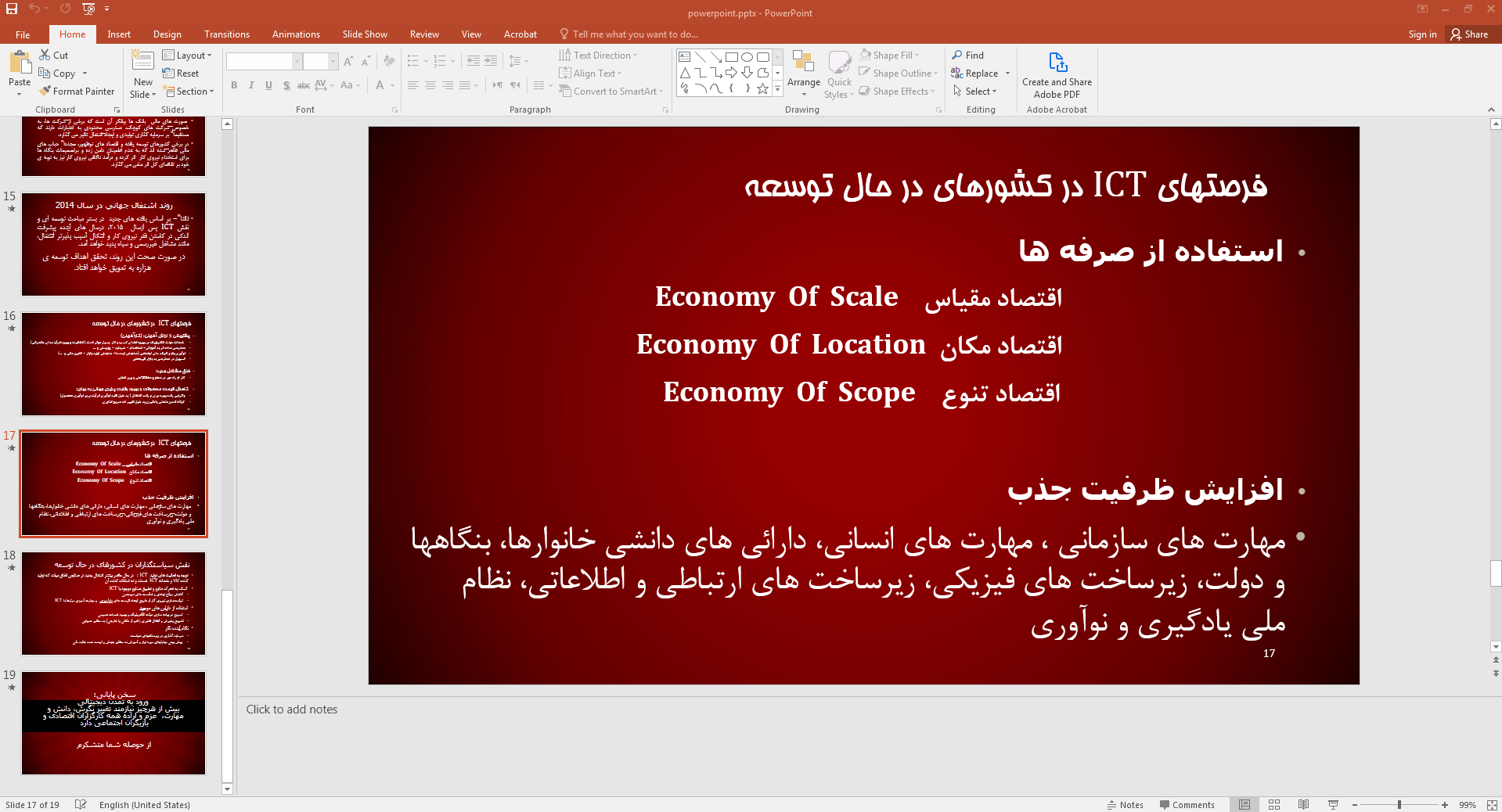Expand Align Text options
Screen dimensions: 1502x812
590,74
